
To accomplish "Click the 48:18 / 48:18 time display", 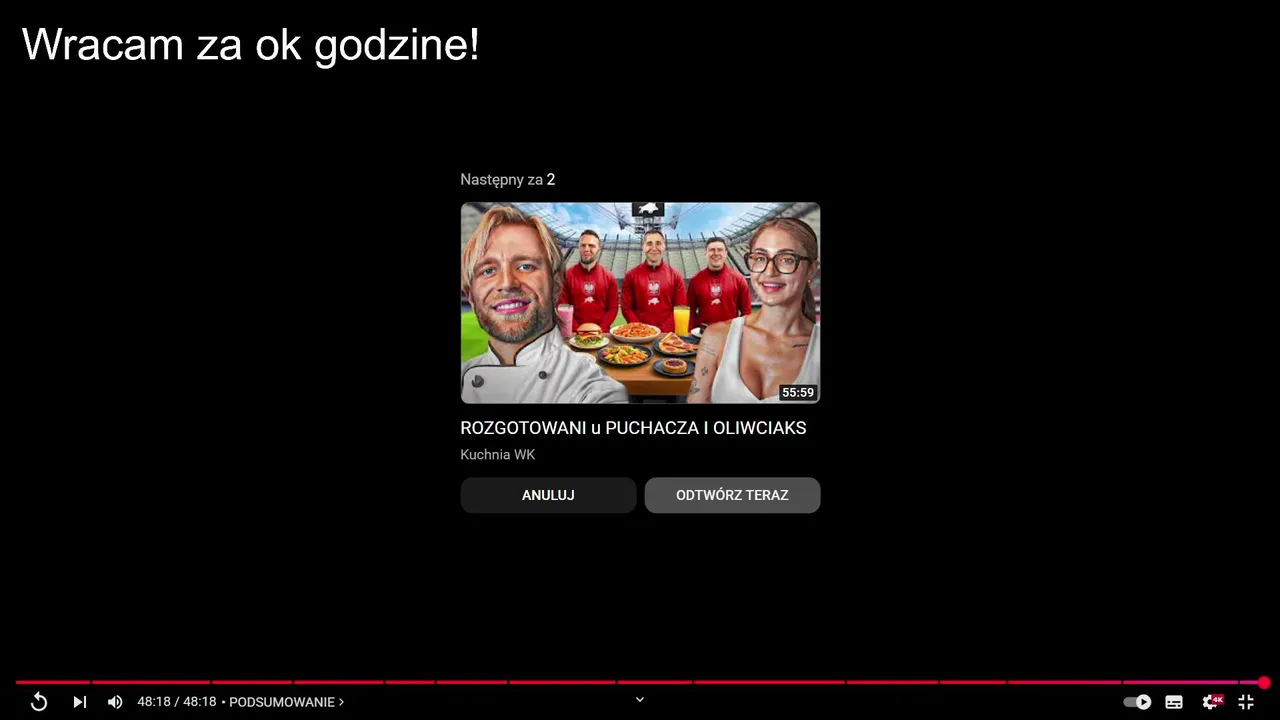I will click(177, 702).
